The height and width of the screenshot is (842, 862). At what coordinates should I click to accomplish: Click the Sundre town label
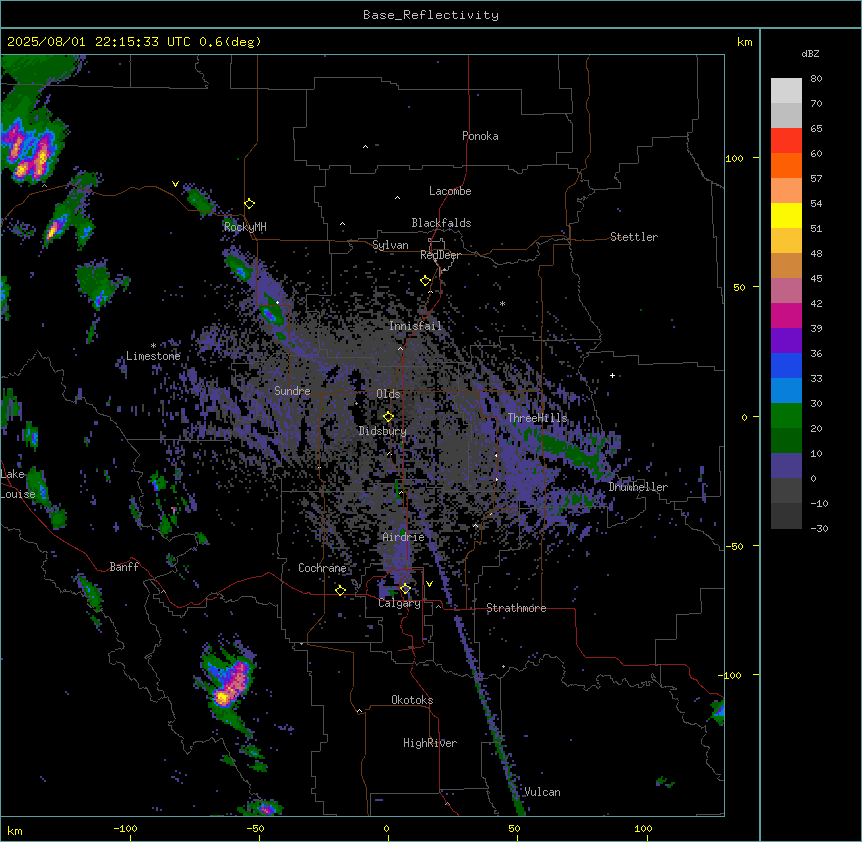[292, 391]
